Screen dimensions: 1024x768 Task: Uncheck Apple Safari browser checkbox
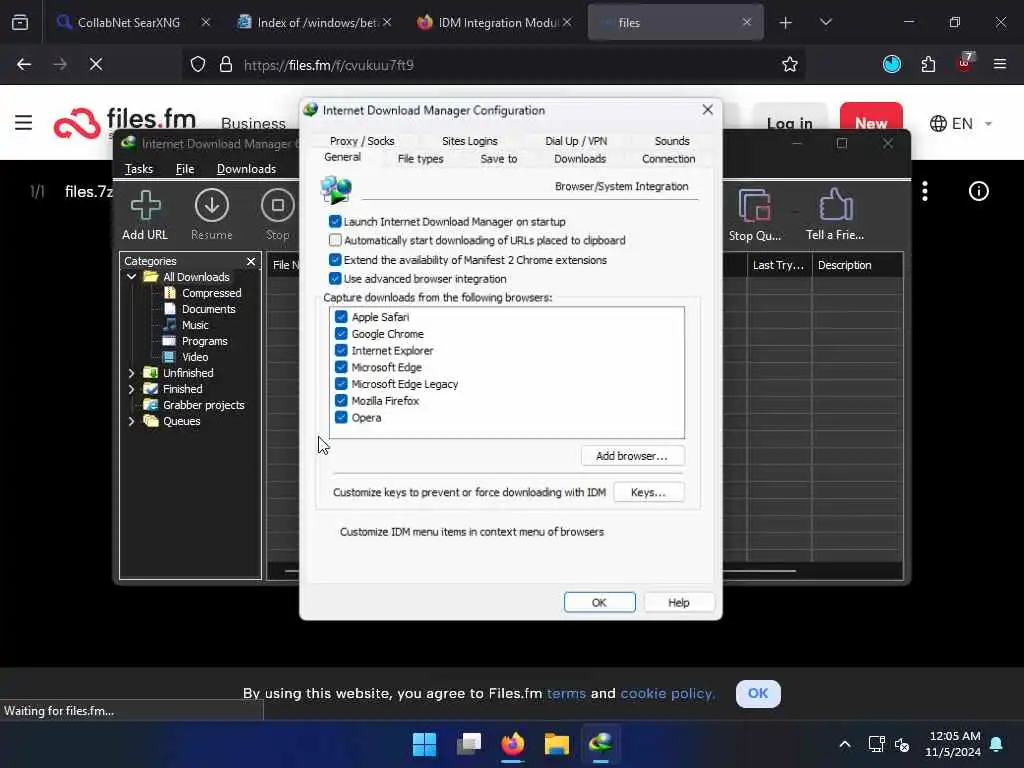point(341,317)
